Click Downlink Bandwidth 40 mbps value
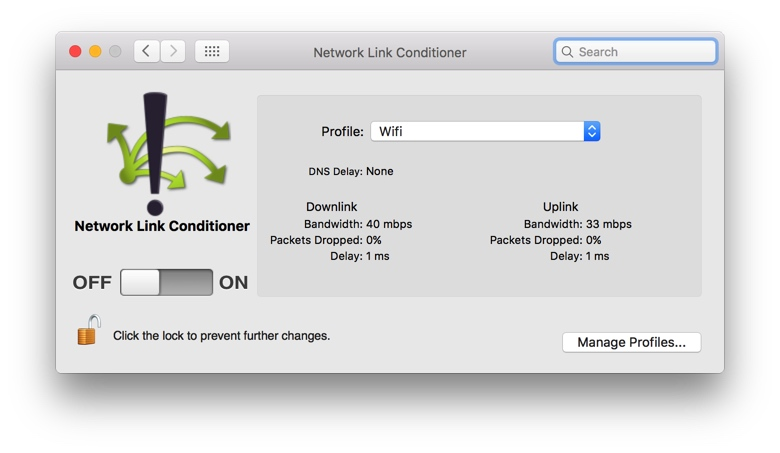 [x=389, y=224]
